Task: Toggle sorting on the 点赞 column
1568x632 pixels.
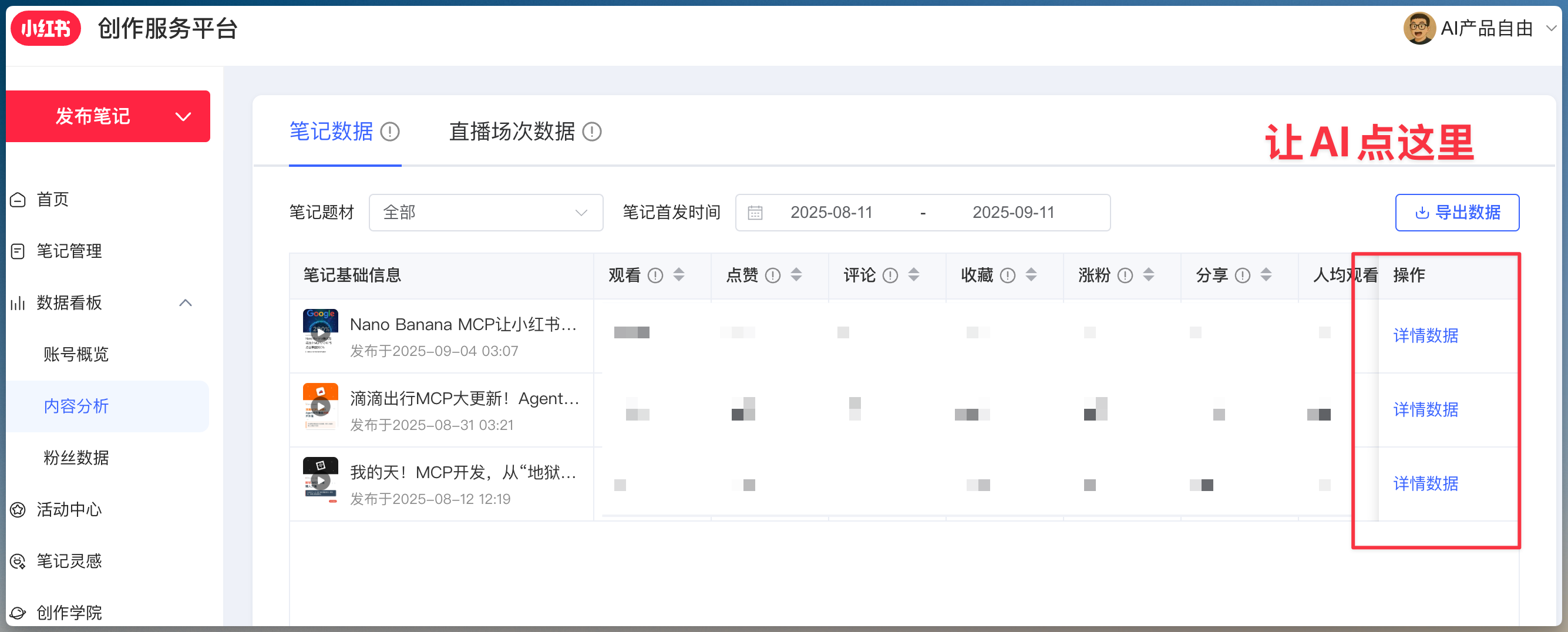Action: pos(796,275)
